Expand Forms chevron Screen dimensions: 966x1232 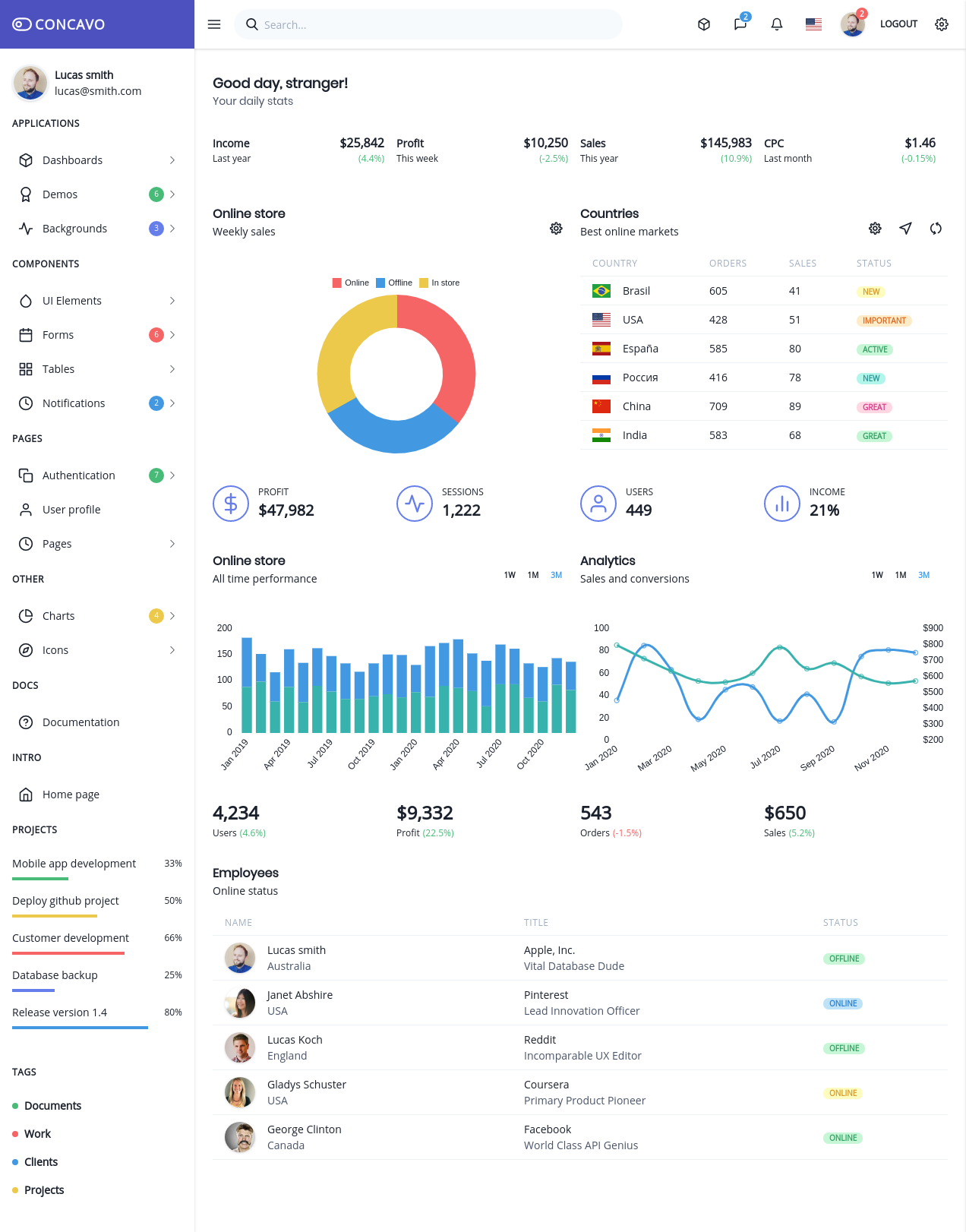tap(172, 335)
